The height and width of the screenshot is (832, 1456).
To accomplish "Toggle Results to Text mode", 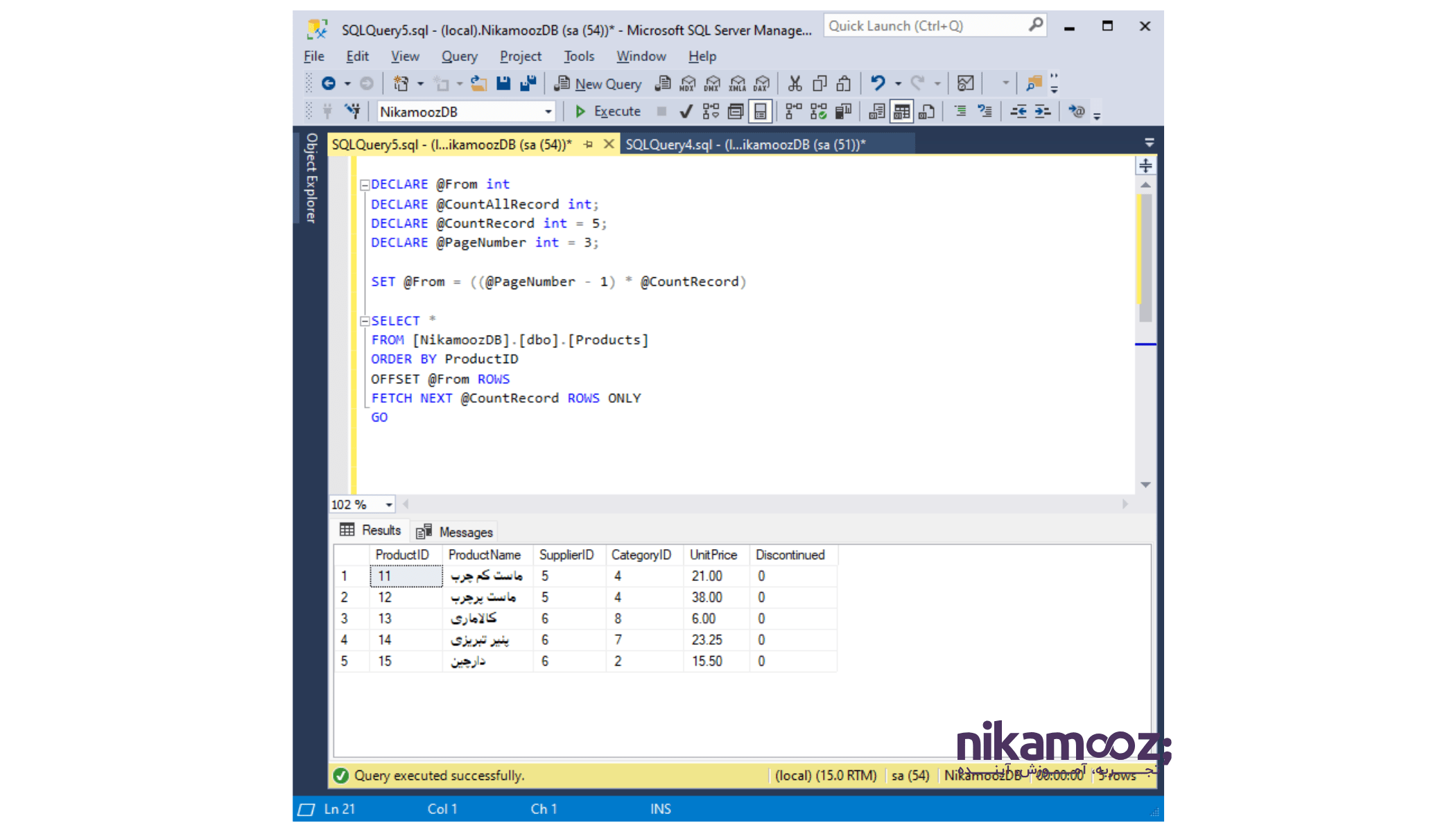I will [876, 112].
